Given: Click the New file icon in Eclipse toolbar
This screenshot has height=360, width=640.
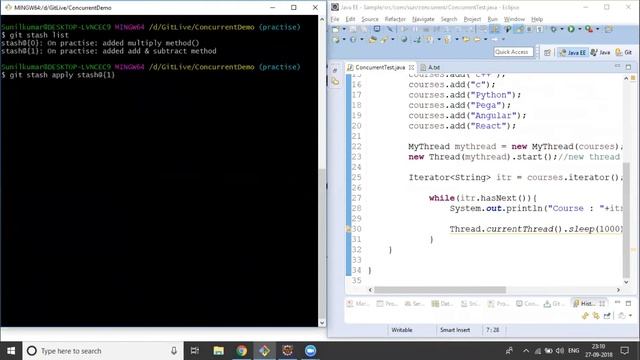Looking at the screenshot, I should 336,29.
